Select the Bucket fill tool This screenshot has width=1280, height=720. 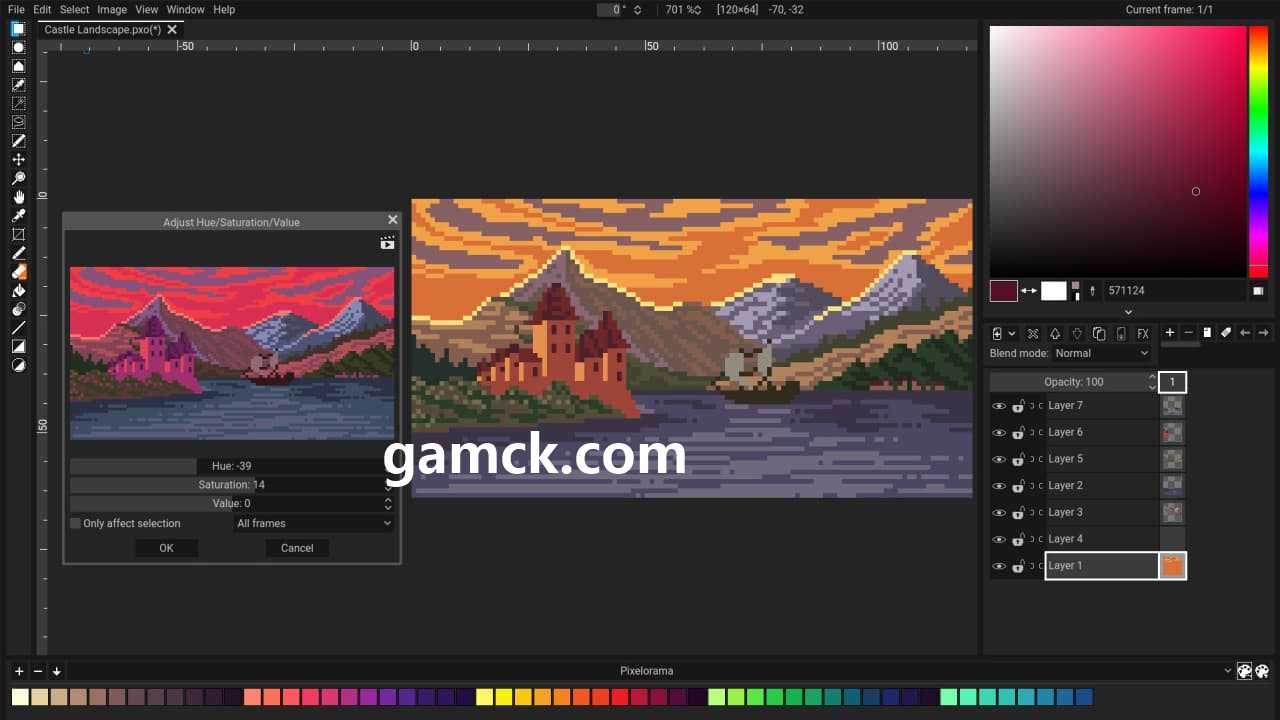[18, 290]
